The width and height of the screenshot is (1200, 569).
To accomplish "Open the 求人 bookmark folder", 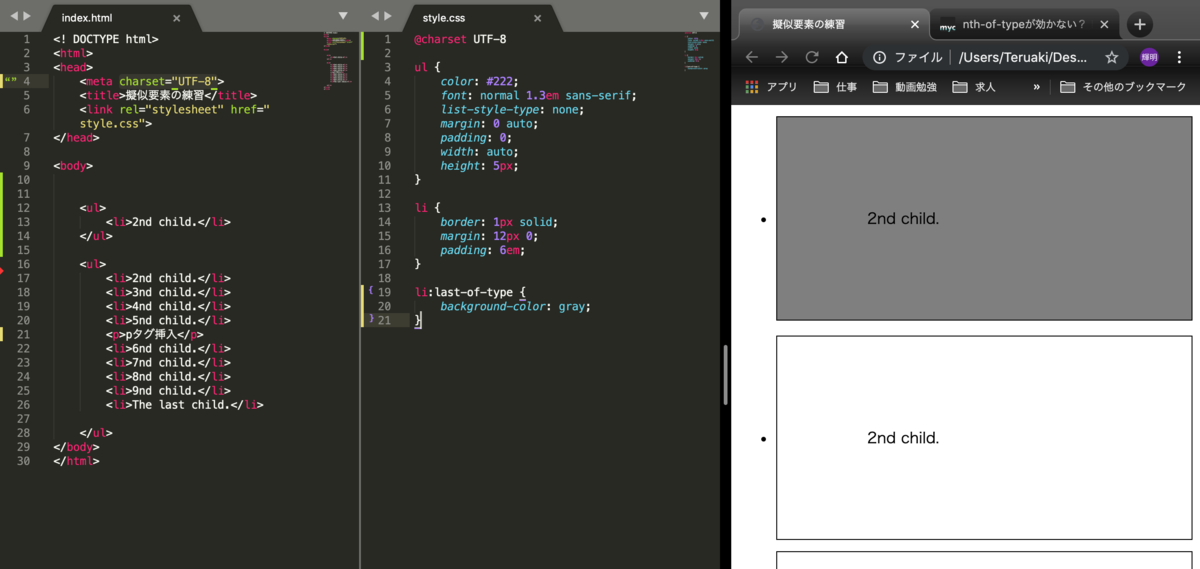I will coord(974,87).
